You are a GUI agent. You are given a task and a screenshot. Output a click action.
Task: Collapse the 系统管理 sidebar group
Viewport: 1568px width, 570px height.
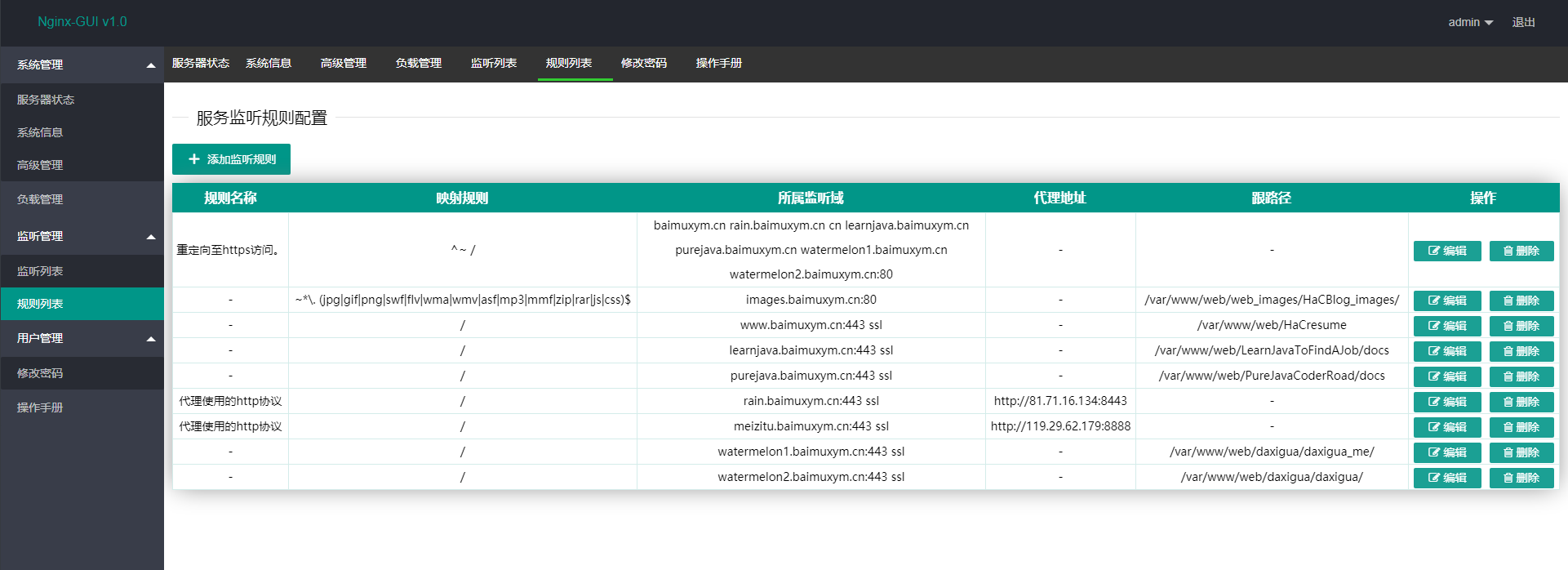[x=82, y=65]
